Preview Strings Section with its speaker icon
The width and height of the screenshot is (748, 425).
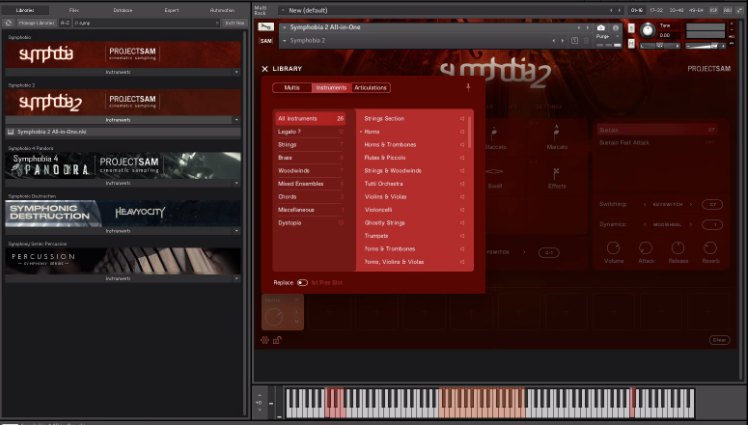(462, 118)
